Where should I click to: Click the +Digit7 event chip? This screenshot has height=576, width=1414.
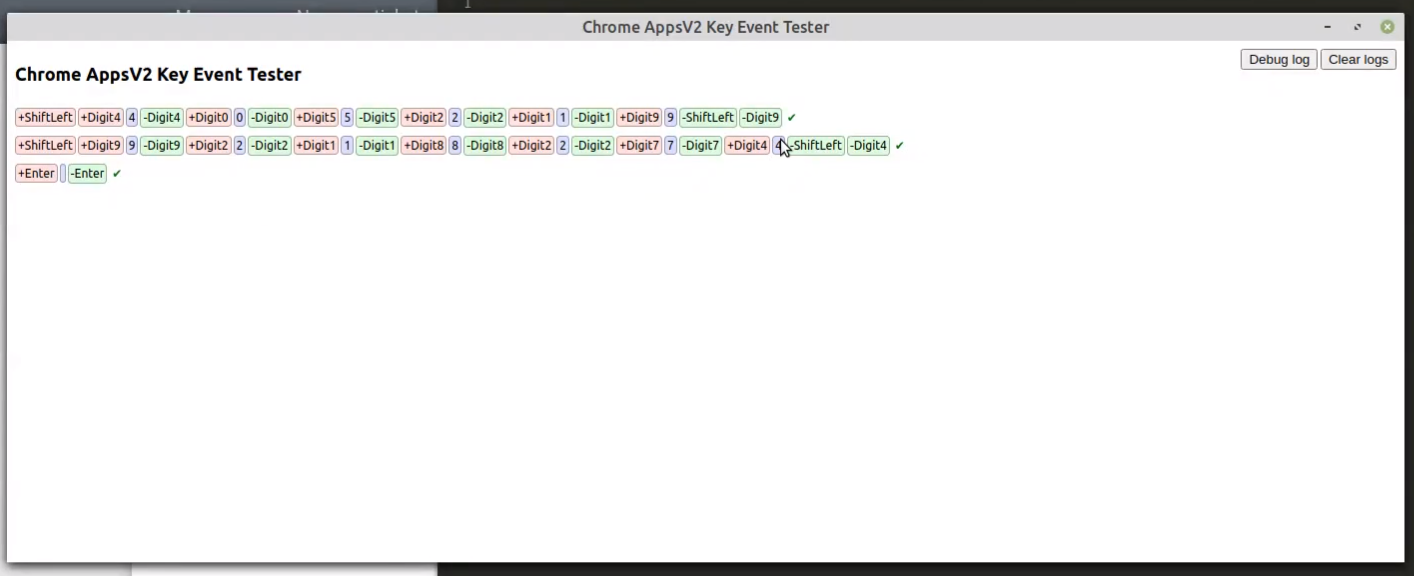[639, 145]
